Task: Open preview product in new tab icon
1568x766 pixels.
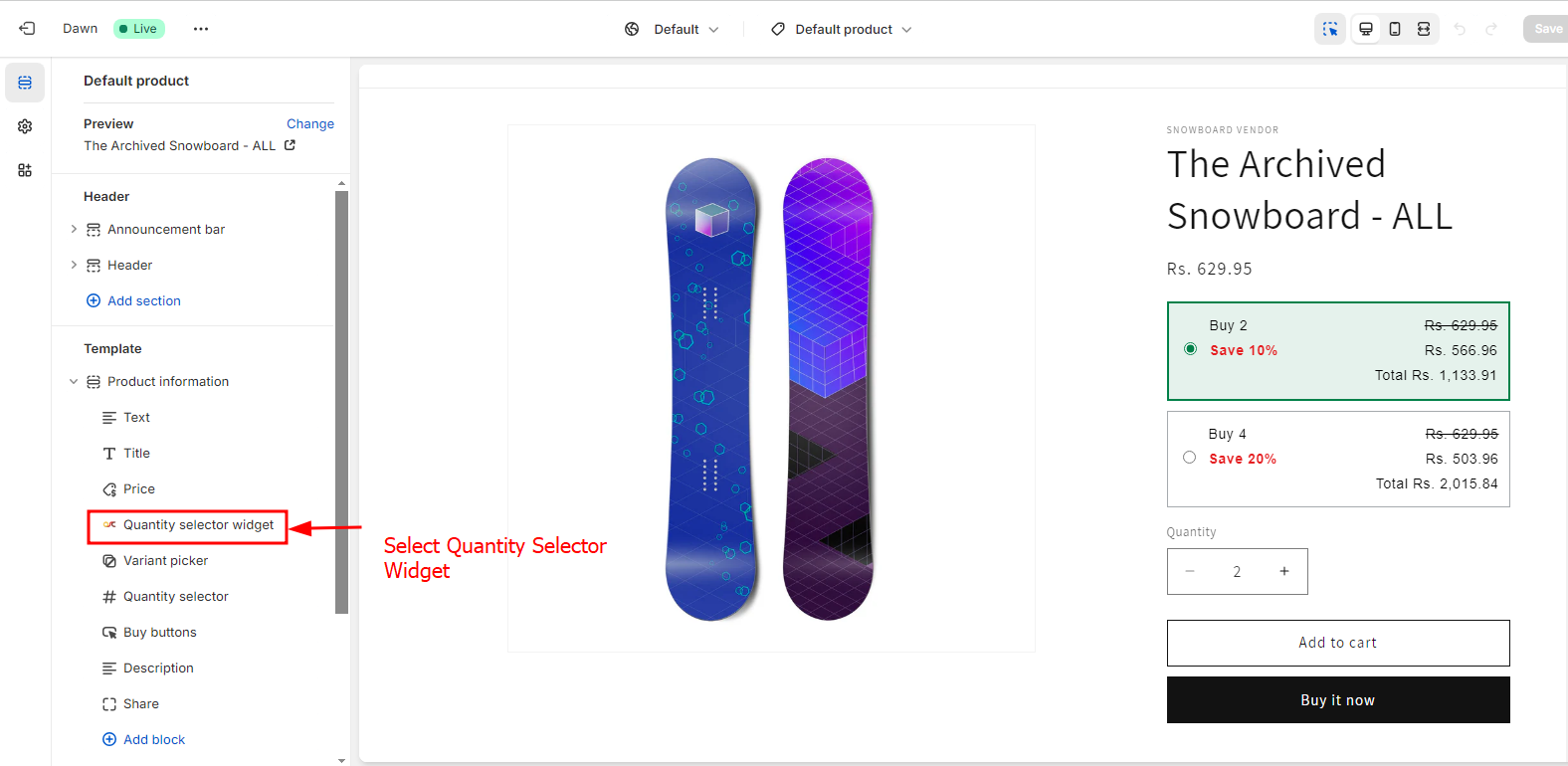Action: (x=290, y=145)
